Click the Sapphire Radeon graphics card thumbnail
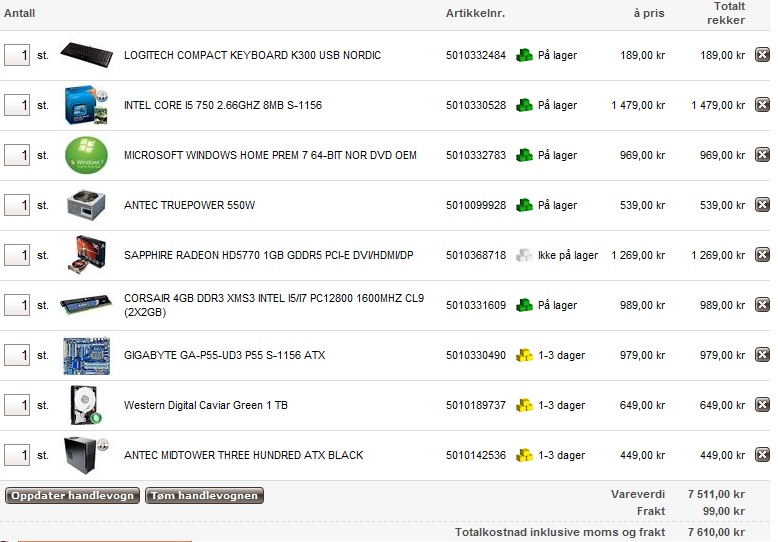Image resolution: width=778 pixels, height=542 pixels. 86,255
